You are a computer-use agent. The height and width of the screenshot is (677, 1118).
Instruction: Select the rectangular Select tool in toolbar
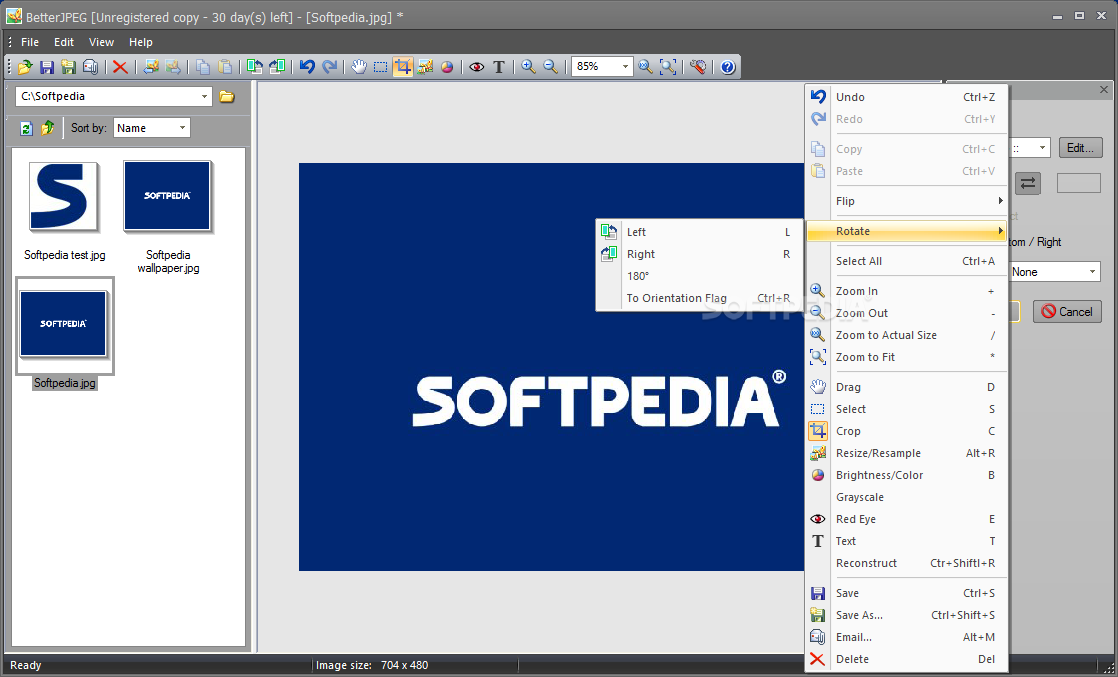[381, 67]
